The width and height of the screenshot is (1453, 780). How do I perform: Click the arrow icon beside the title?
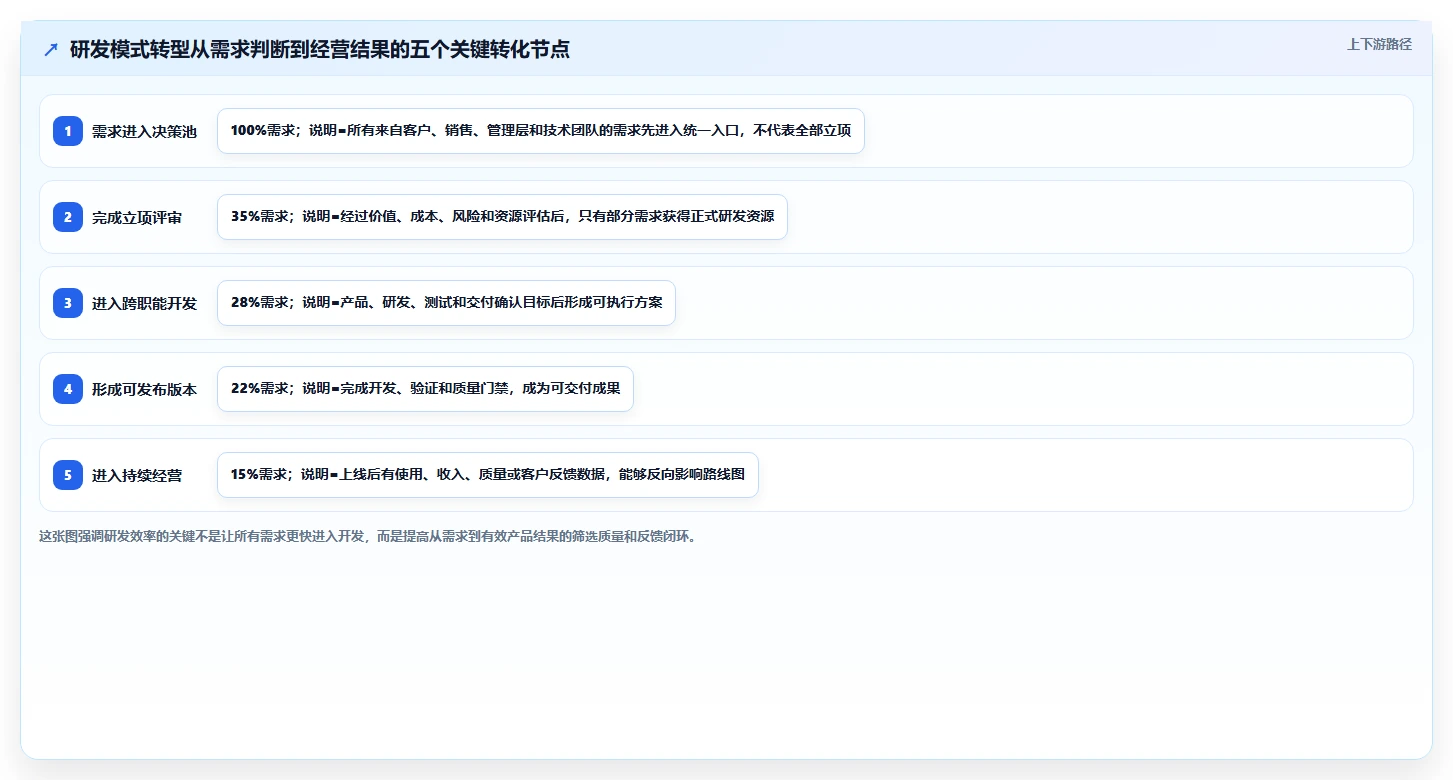pos(51,50)
